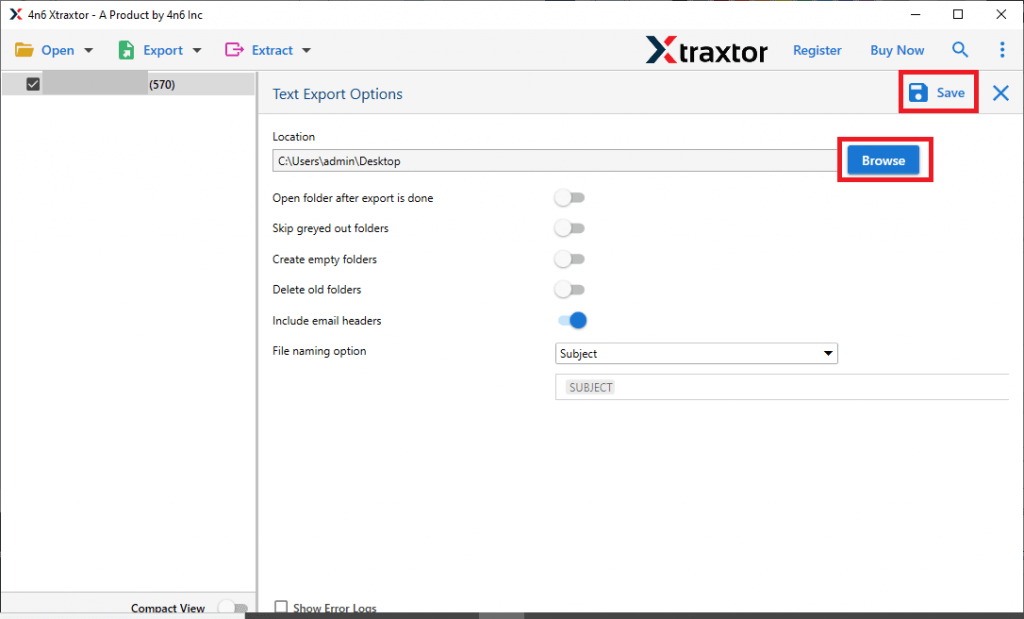1024x619 pixels.
Task: Disable the Include email headers toggle
Action: (570, 320)
